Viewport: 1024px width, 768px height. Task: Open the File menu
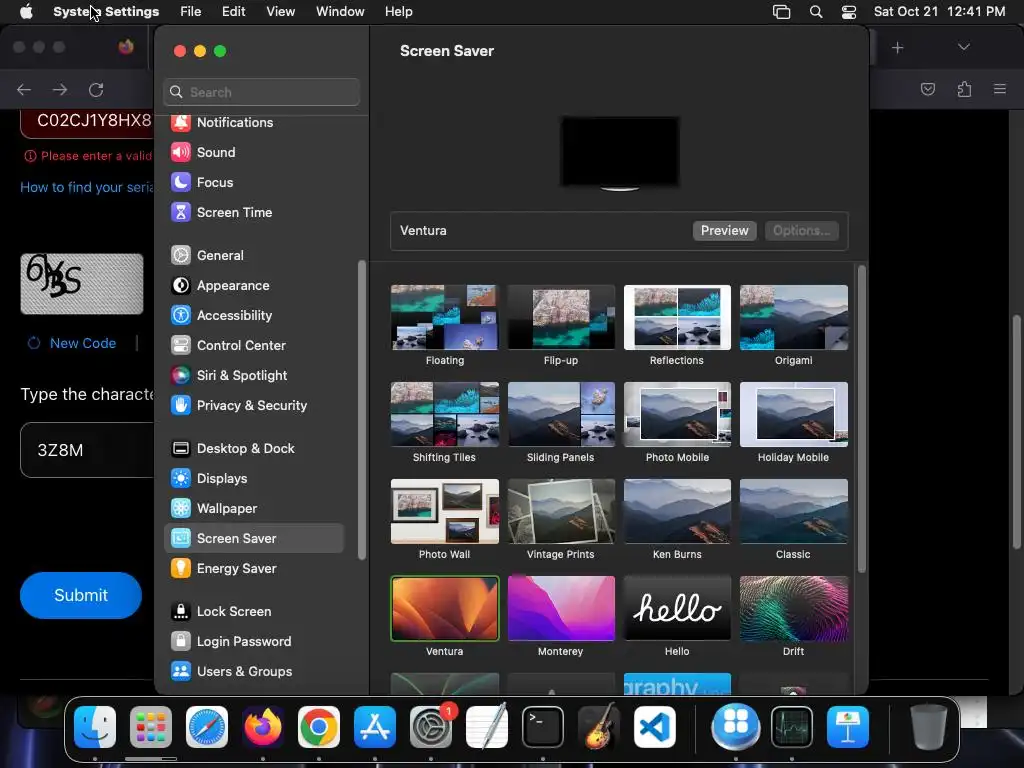point(191,12)
